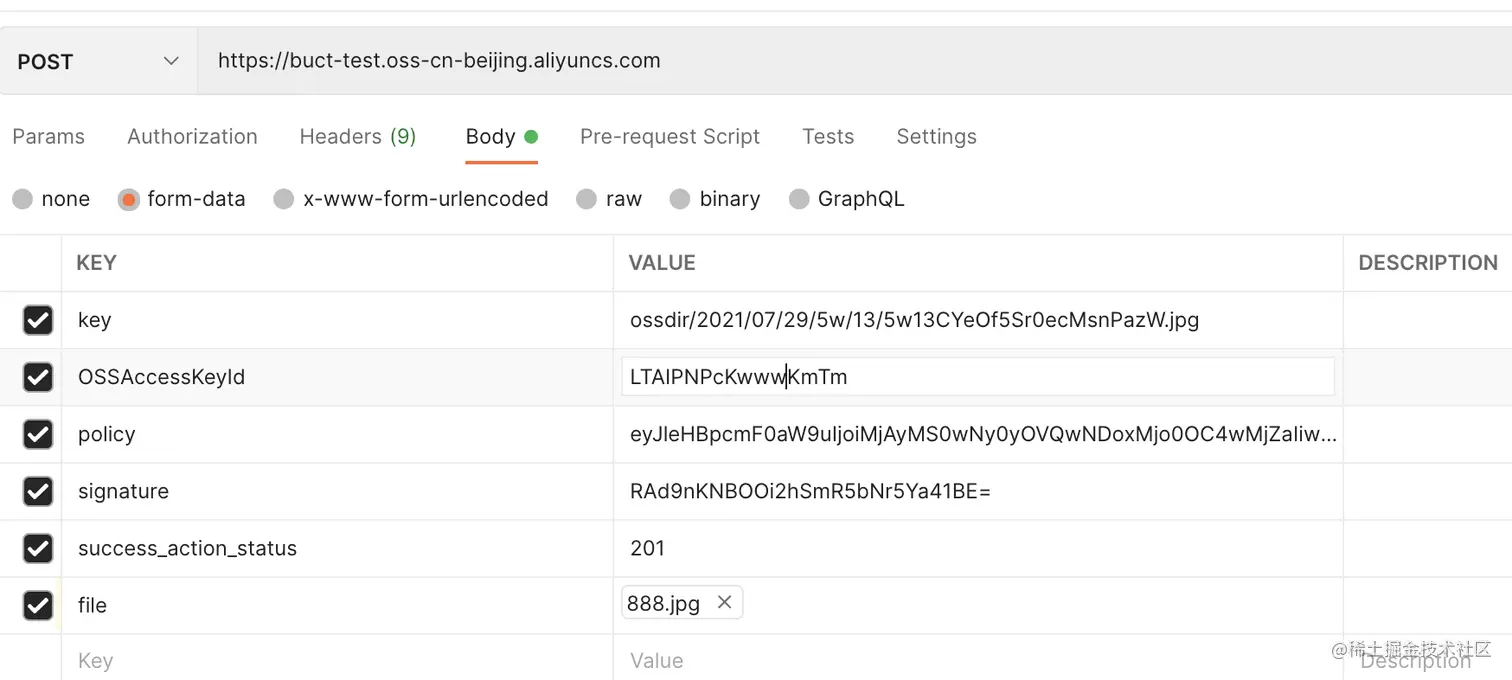Open the Tests tab
Viewport: 1512px width, 680px height.
pos(828,137)
